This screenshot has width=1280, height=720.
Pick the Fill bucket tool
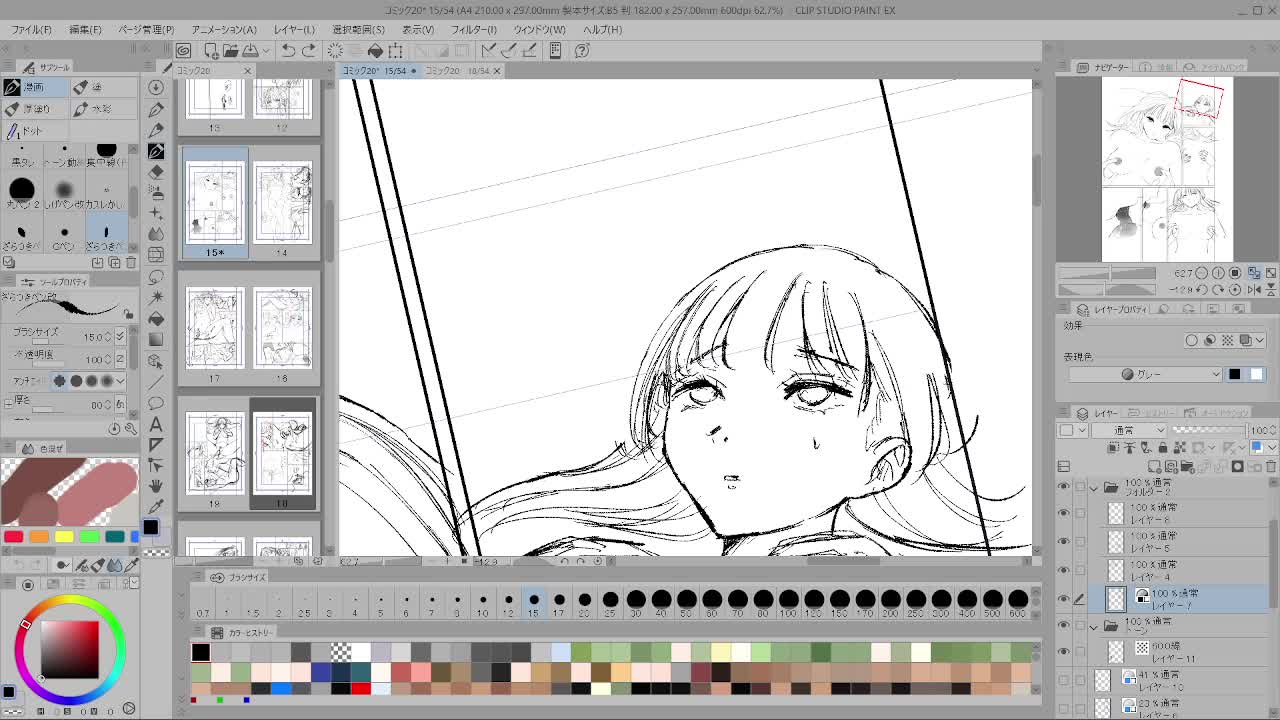tap(156, 318)
